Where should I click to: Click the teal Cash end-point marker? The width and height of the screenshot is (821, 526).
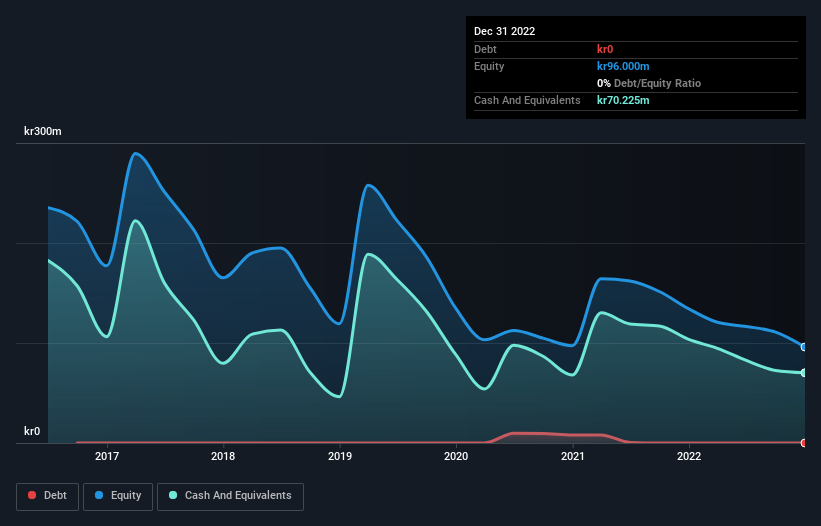[x=804, y=373]
